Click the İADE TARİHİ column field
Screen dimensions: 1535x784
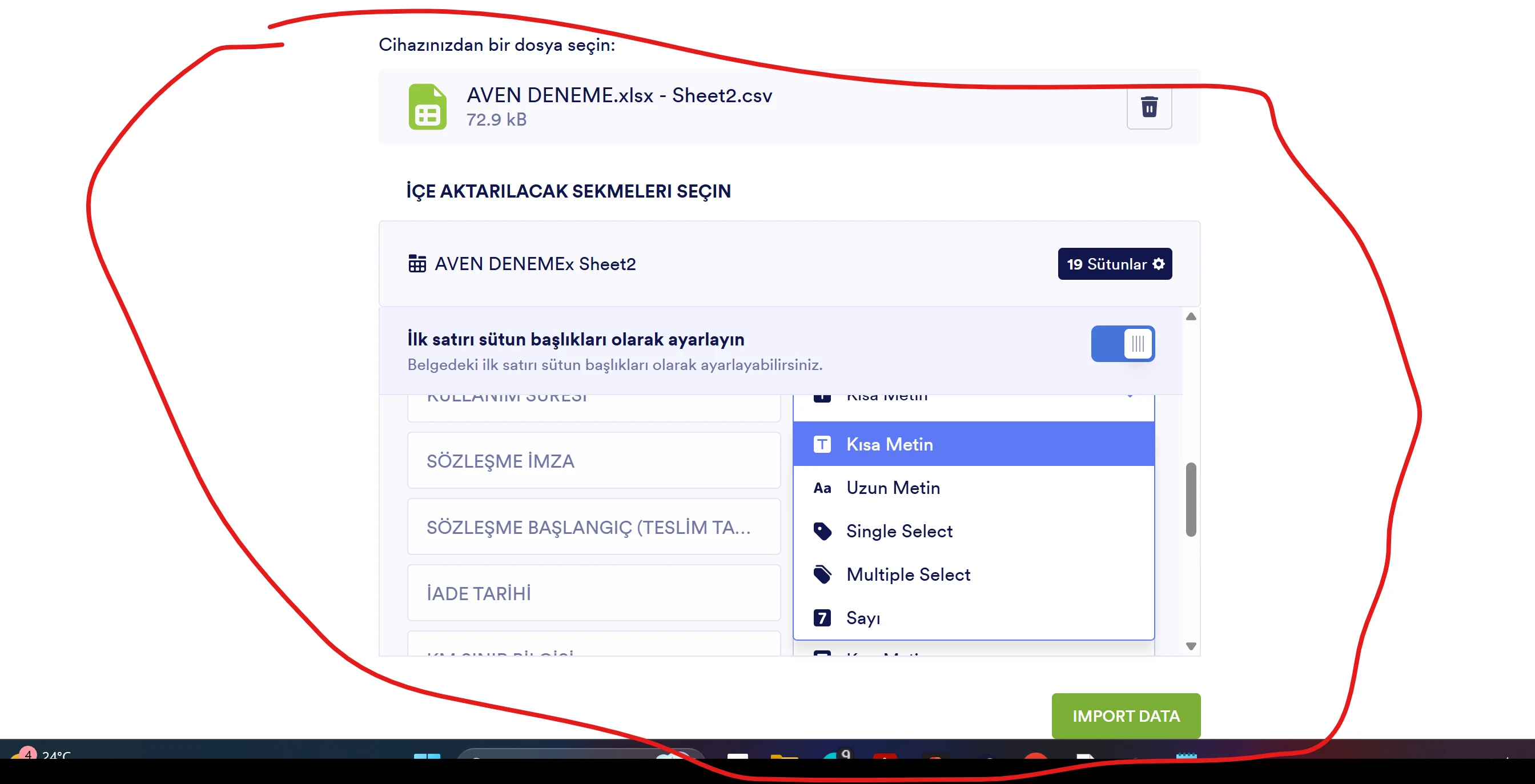tap(593, 592)
